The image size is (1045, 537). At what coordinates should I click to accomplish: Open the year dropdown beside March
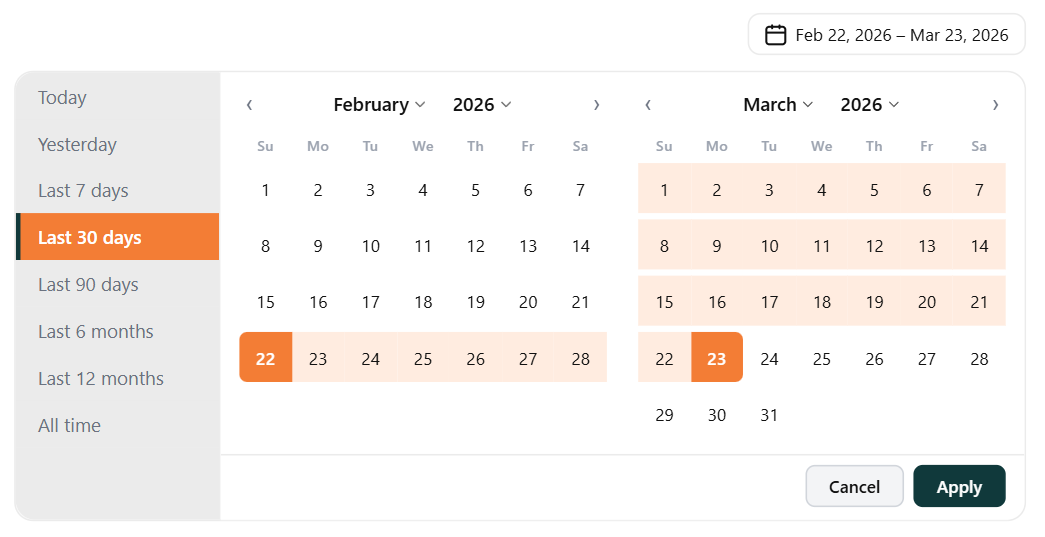click(870, 105)
